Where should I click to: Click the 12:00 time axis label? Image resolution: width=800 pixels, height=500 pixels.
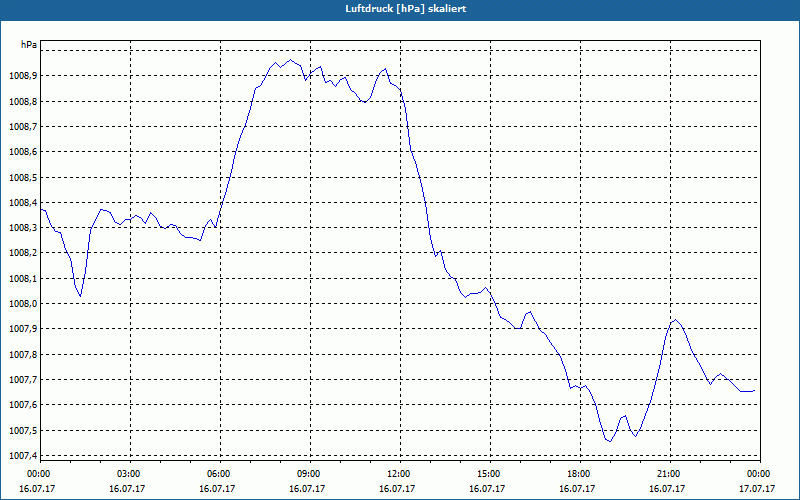(x=398, y=474)
